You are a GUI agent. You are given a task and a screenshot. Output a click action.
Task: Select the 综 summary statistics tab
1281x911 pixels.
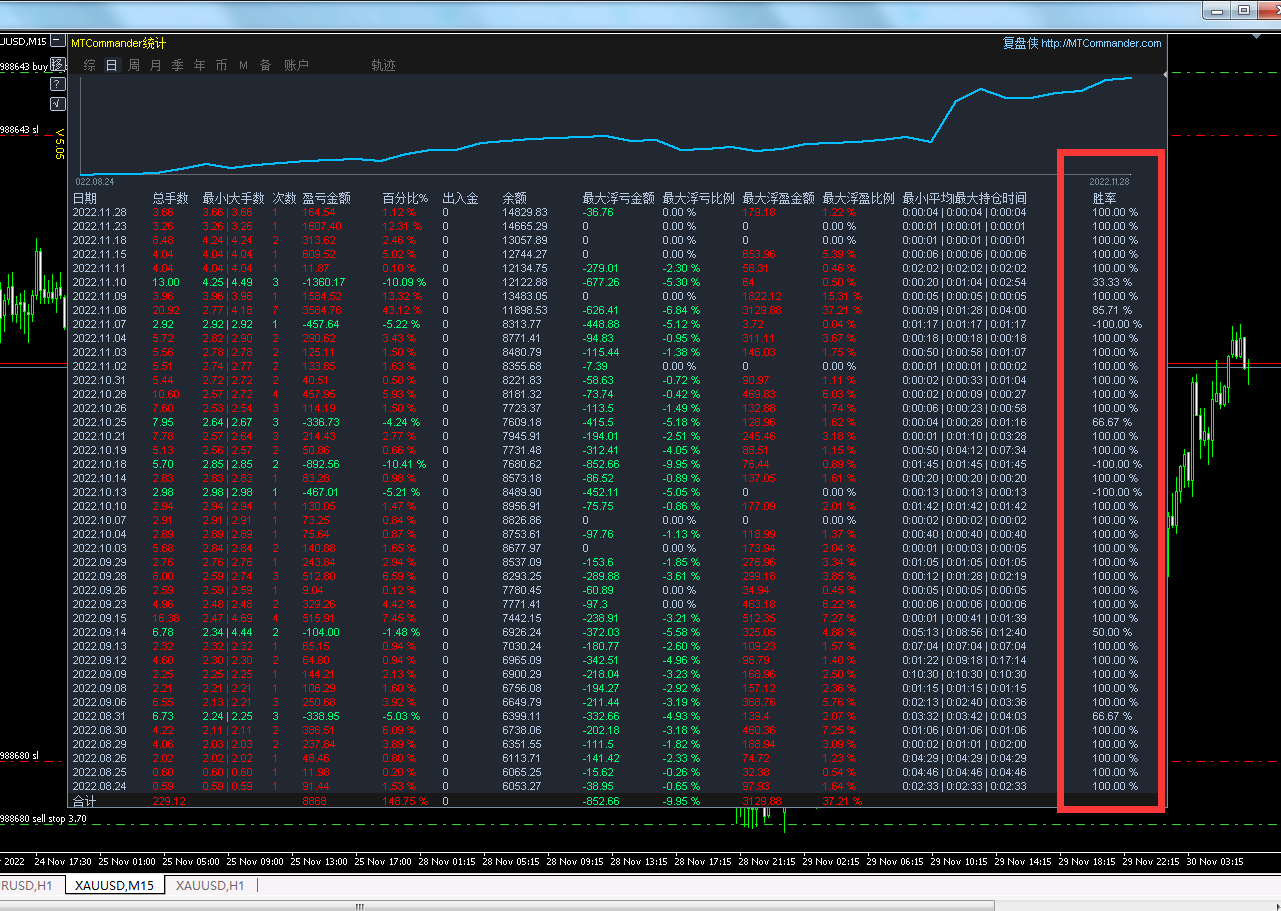coord(90,65)
